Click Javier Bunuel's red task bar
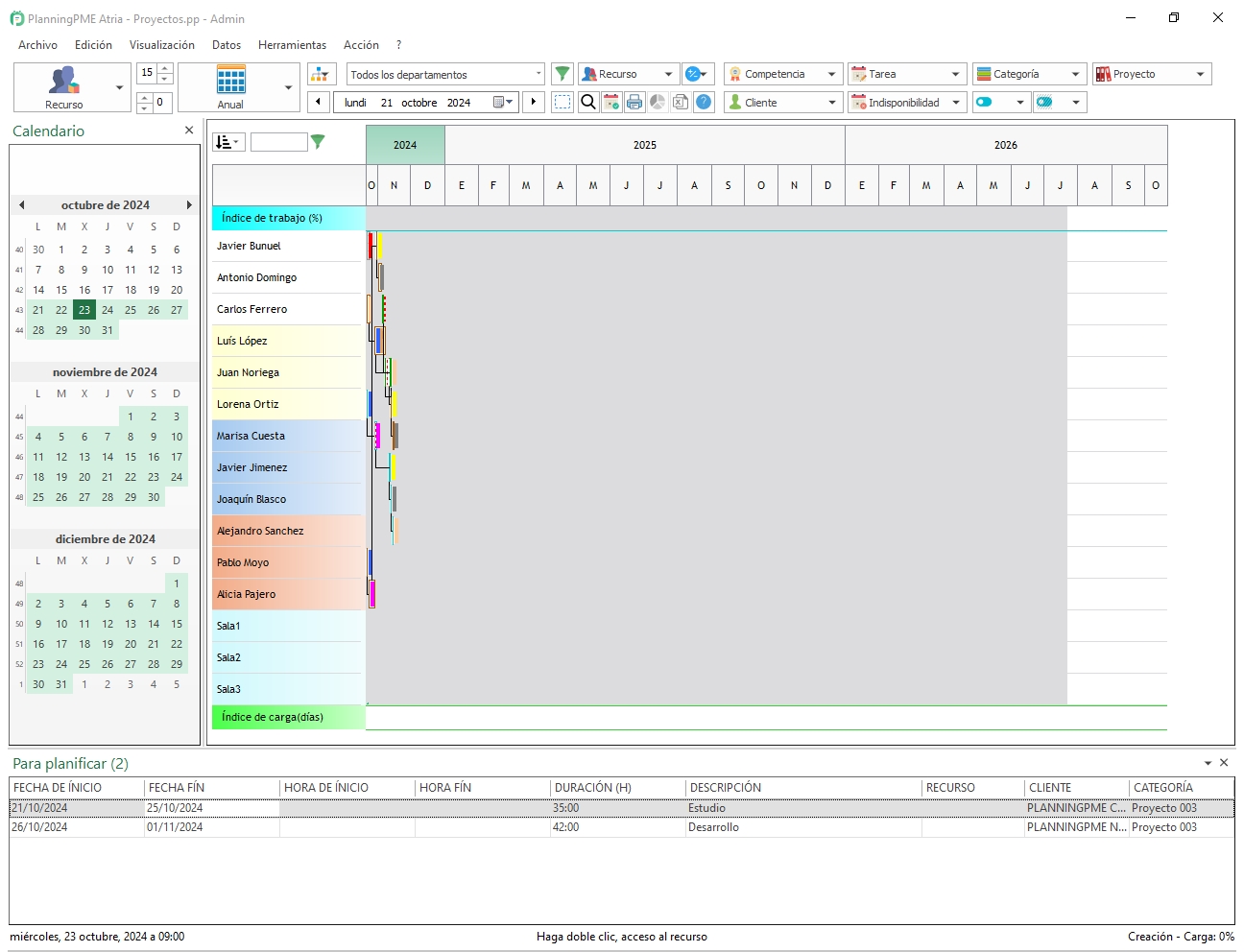This screenshot has width=1244, height=952. [x=371, y=246]
